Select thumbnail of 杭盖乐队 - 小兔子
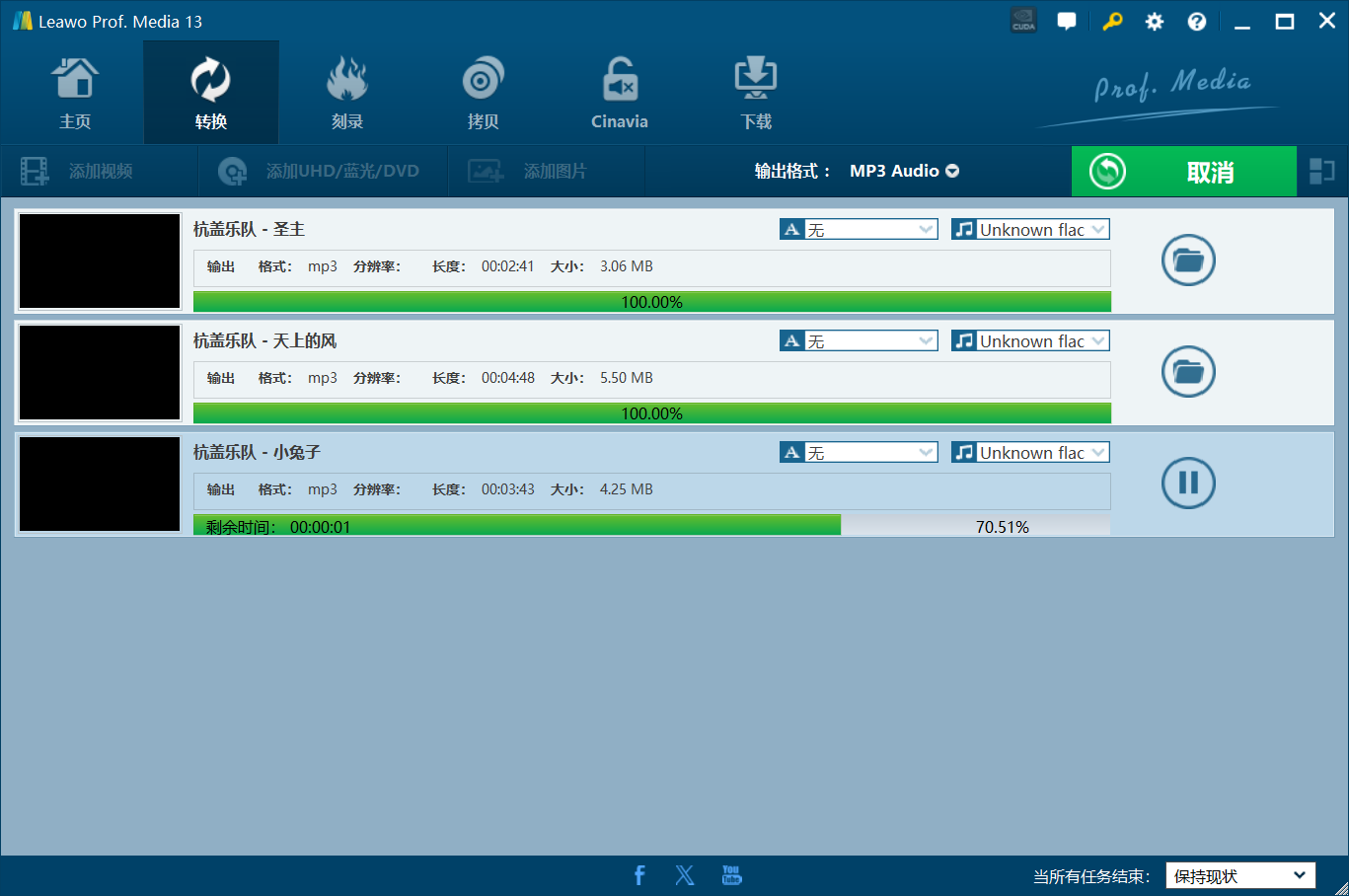Image resolution: width=1349 pixels, height=896 pixels. coord(100,485)
